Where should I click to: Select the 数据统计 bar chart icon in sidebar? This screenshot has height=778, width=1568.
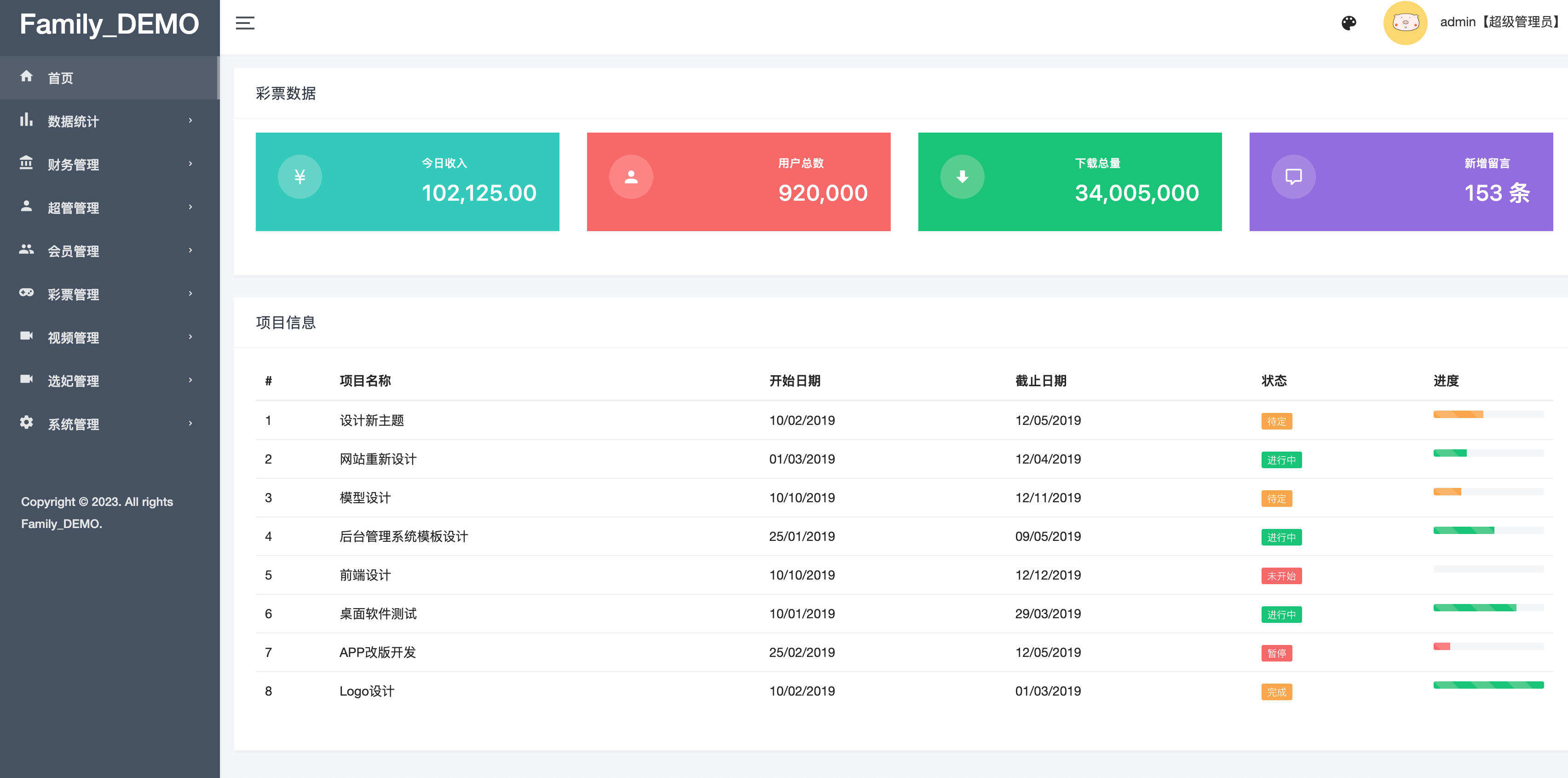click(27, 120)
